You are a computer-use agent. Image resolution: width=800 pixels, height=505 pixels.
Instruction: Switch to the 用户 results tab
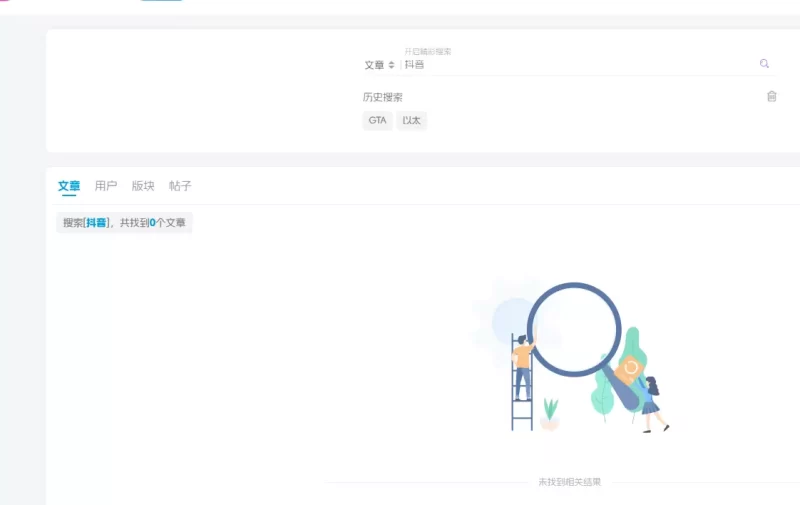pos(106,186)
